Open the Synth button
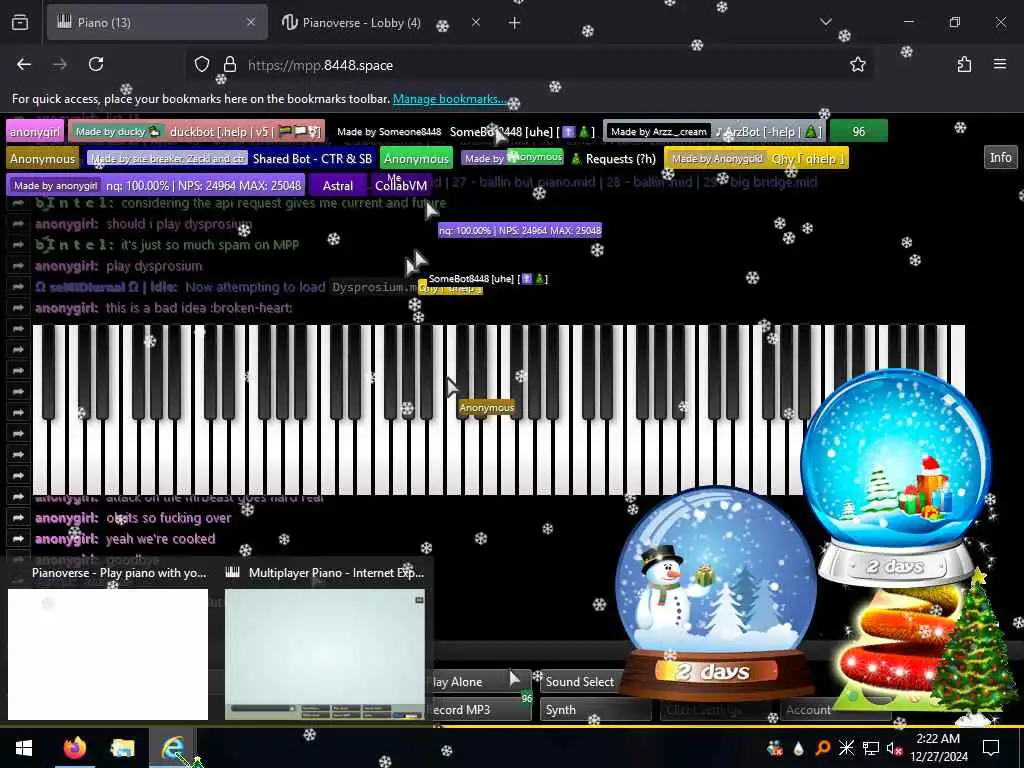Viewport: 1024px width, 768px height. click(595, 710)
